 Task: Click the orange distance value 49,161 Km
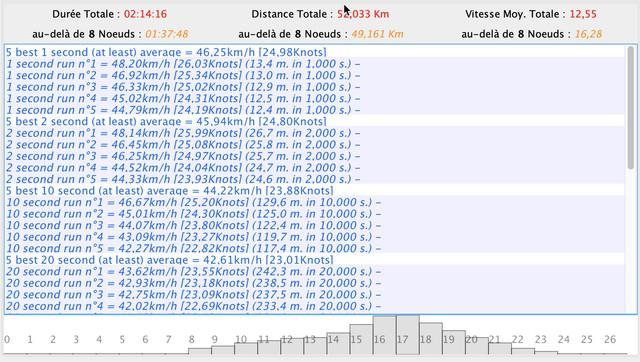pos(377,34)
